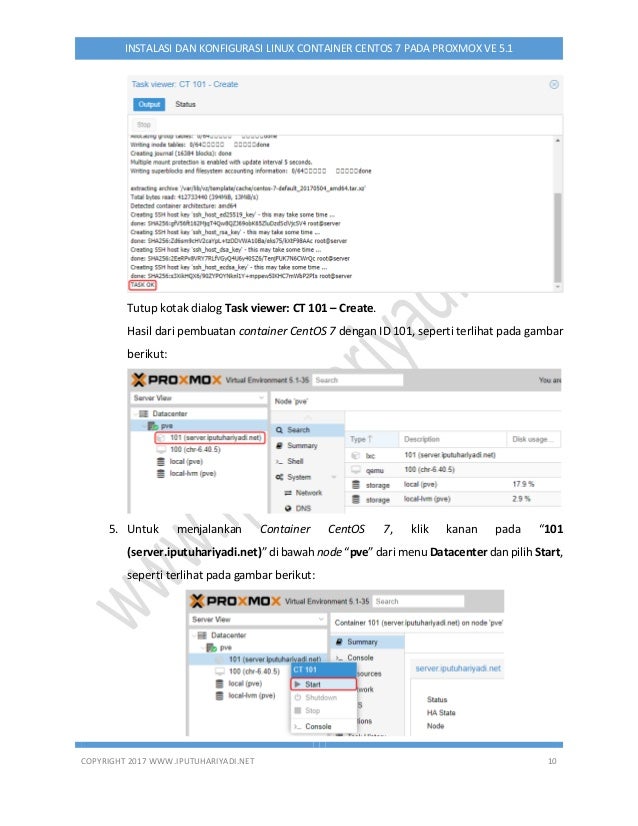Select the Datacenter icon in Node 'pve' view tree
This screenshot has width=638, height=826.
(x=143, y=414)
